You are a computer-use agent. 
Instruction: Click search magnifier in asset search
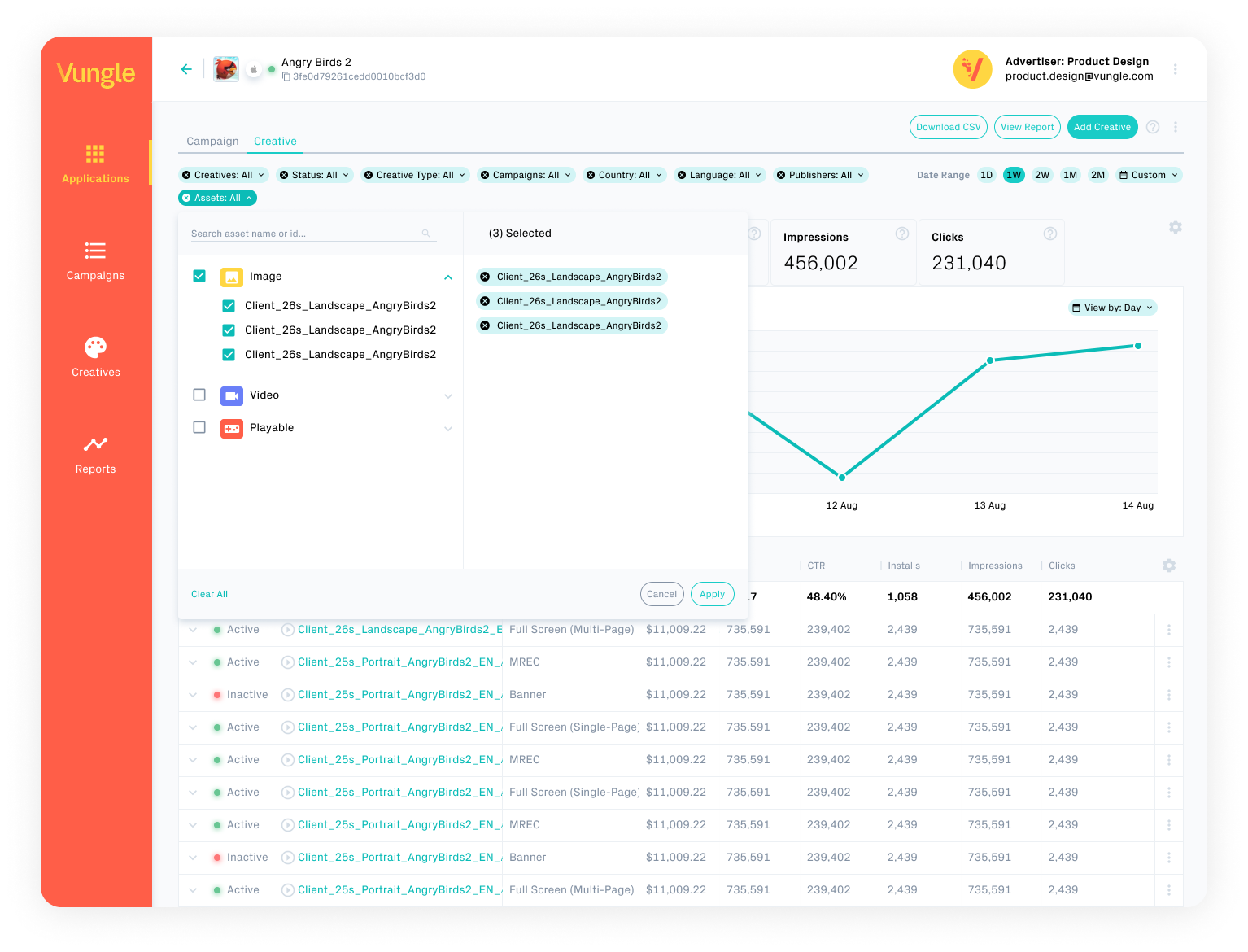point(426,234)
